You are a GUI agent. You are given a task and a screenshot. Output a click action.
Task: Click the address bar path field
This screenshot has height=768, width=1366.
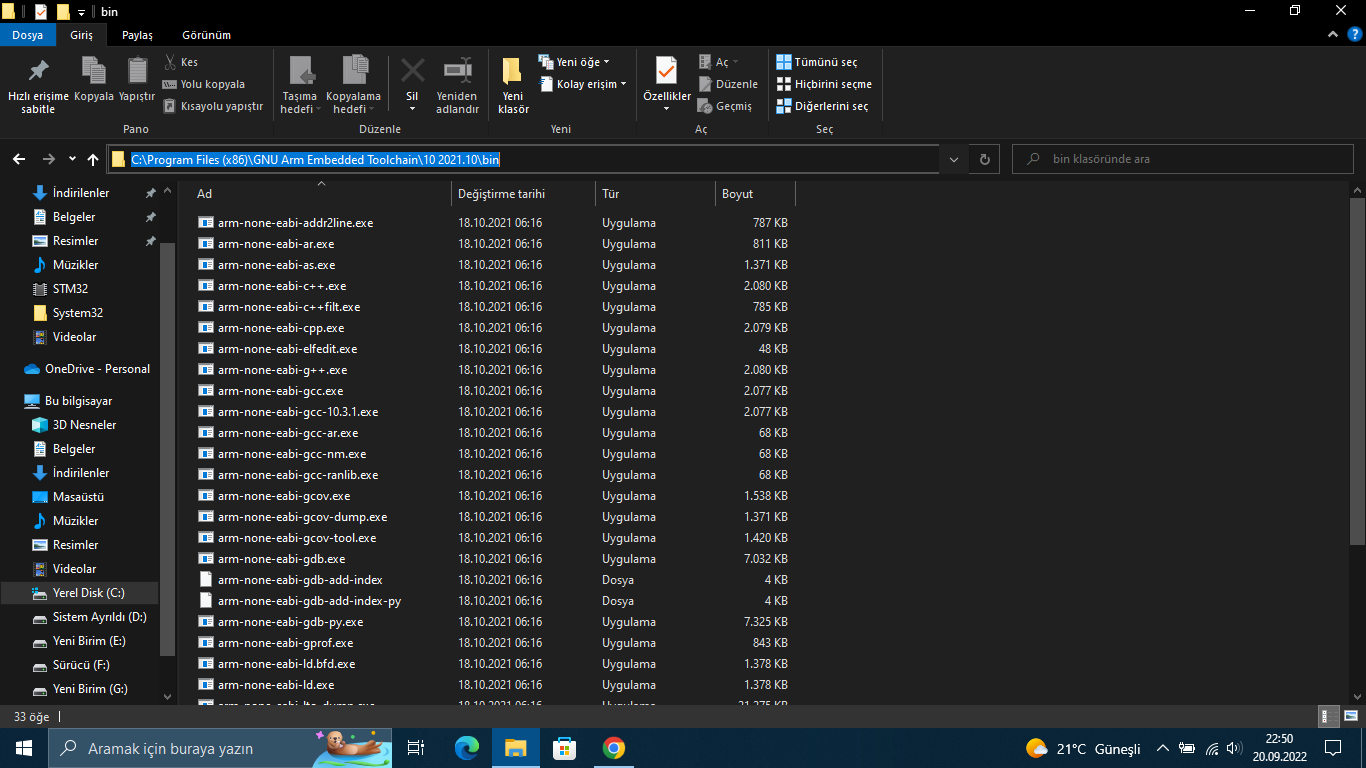coord(524,159)
